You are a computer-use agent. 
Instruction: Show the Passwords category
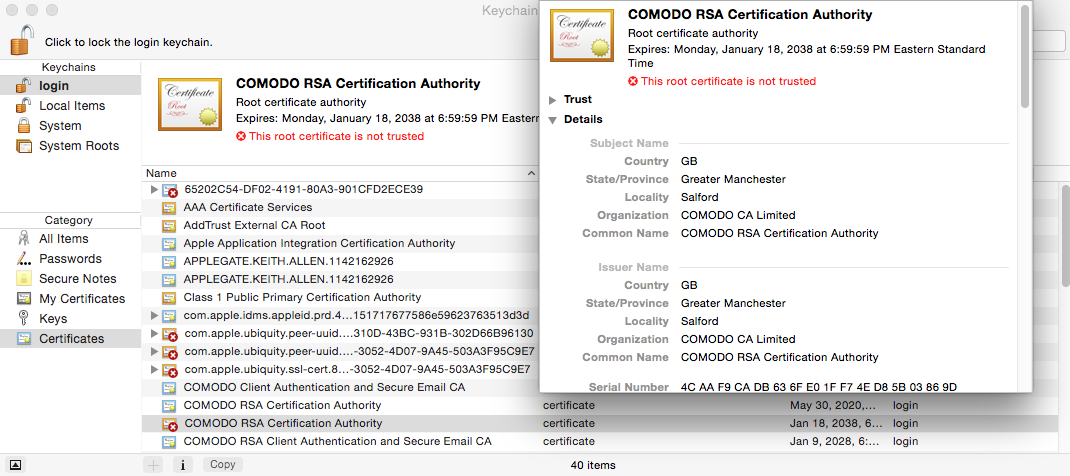click(70, 258)
